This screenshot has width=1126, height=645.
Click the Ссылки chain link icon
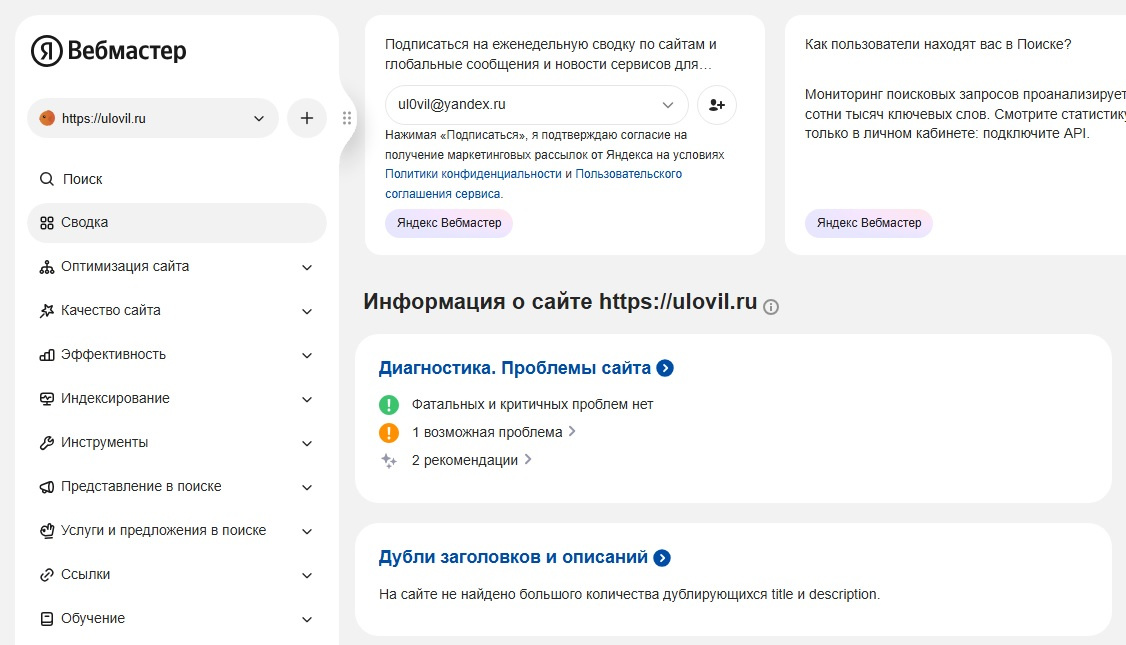[47, 575]
